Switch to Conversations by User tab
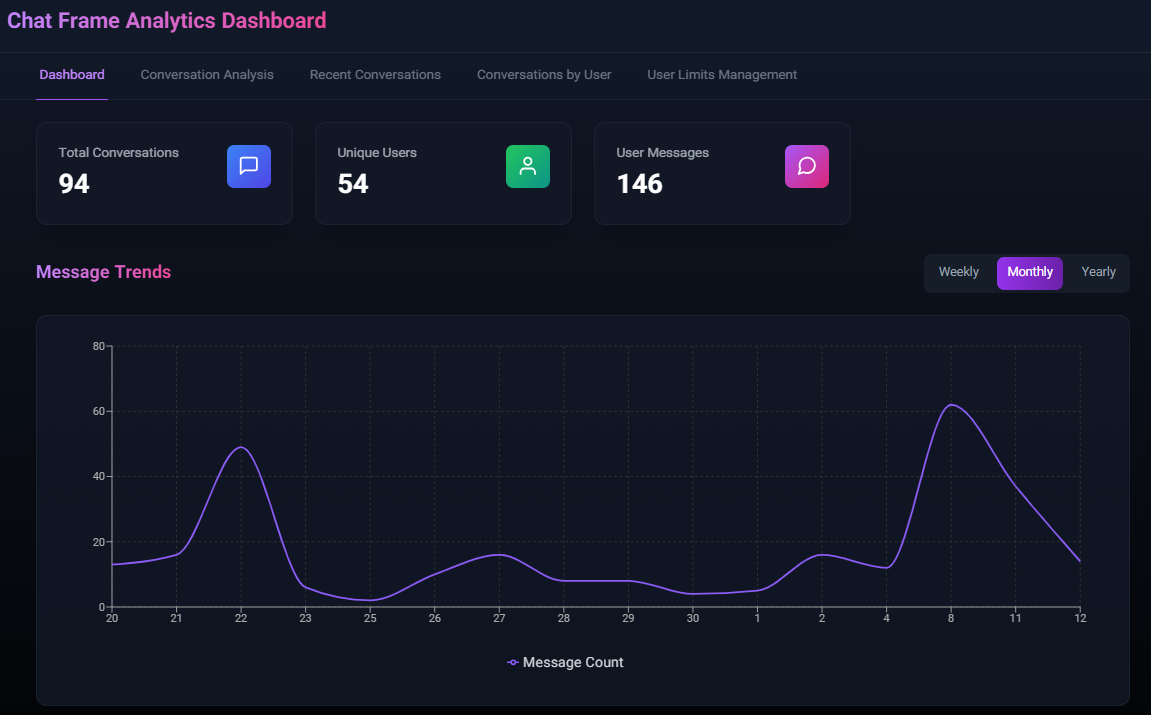The height and width of the screenshot is (715, 1151). click(544, 75)
